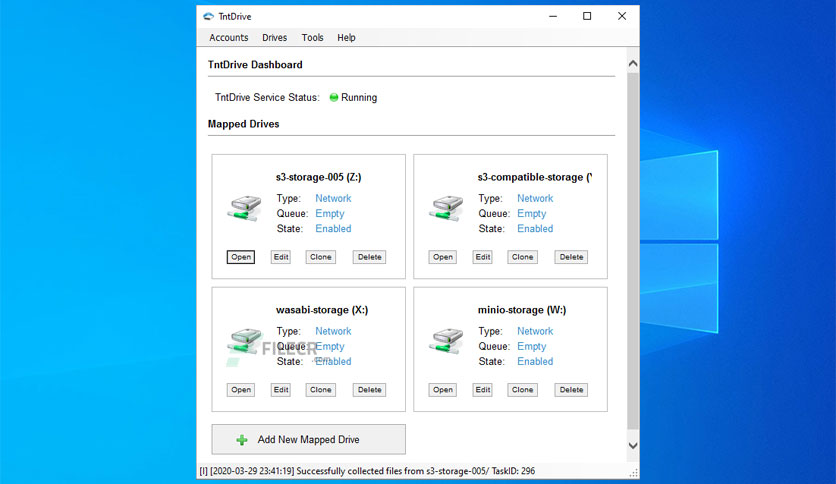This screenshot has height=484, width=836.
Task: Clone the s3-storage-005 (Z:) drive
Action: (x=321, y=257)
